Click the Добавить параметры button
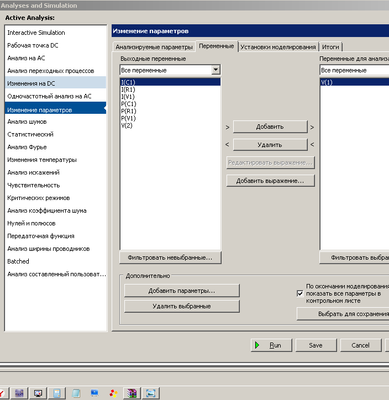Image resolution: width=389 pixels, height=400 pixels. pos(182,291)
